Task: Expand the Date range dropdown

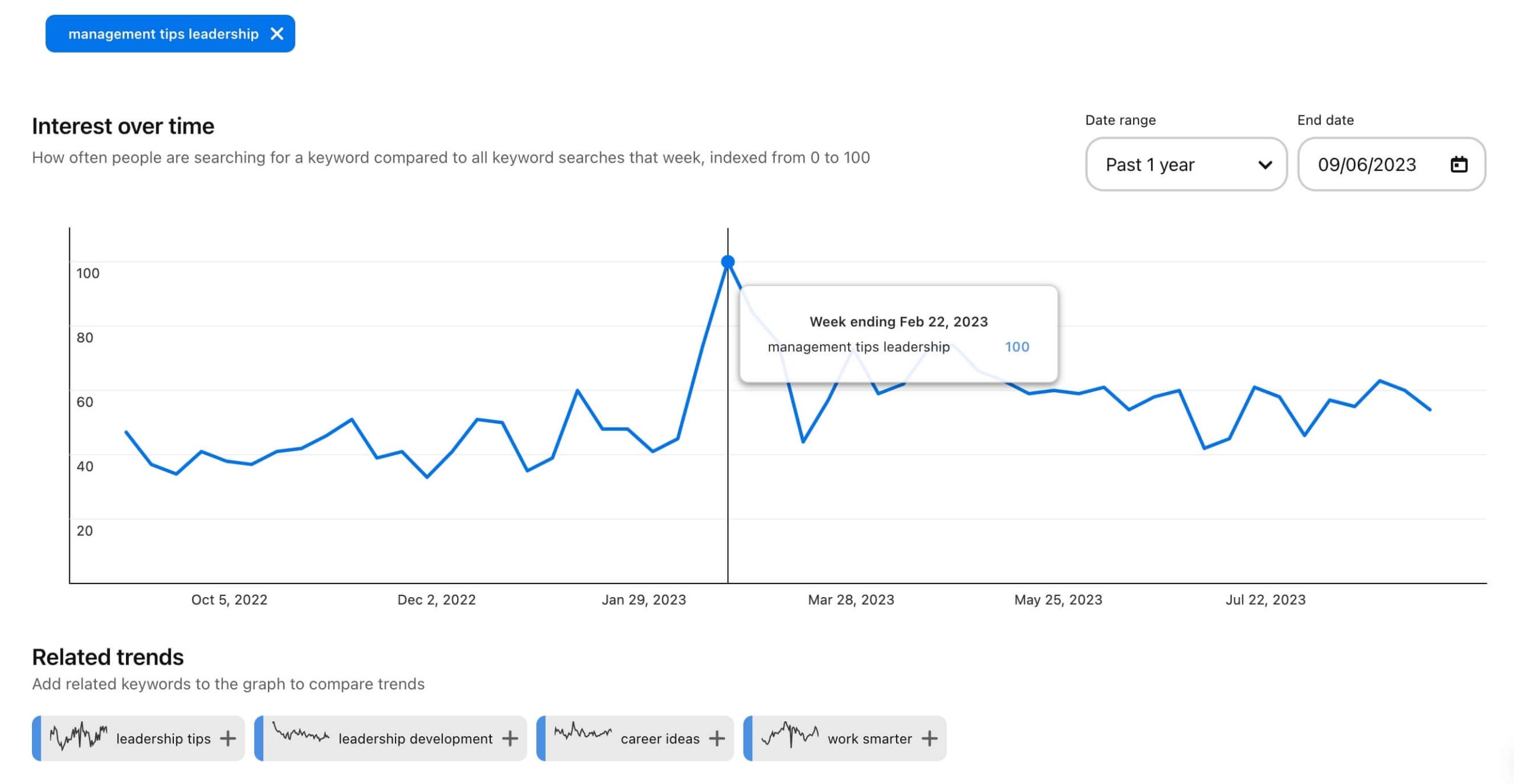Action: point(1185,164)
